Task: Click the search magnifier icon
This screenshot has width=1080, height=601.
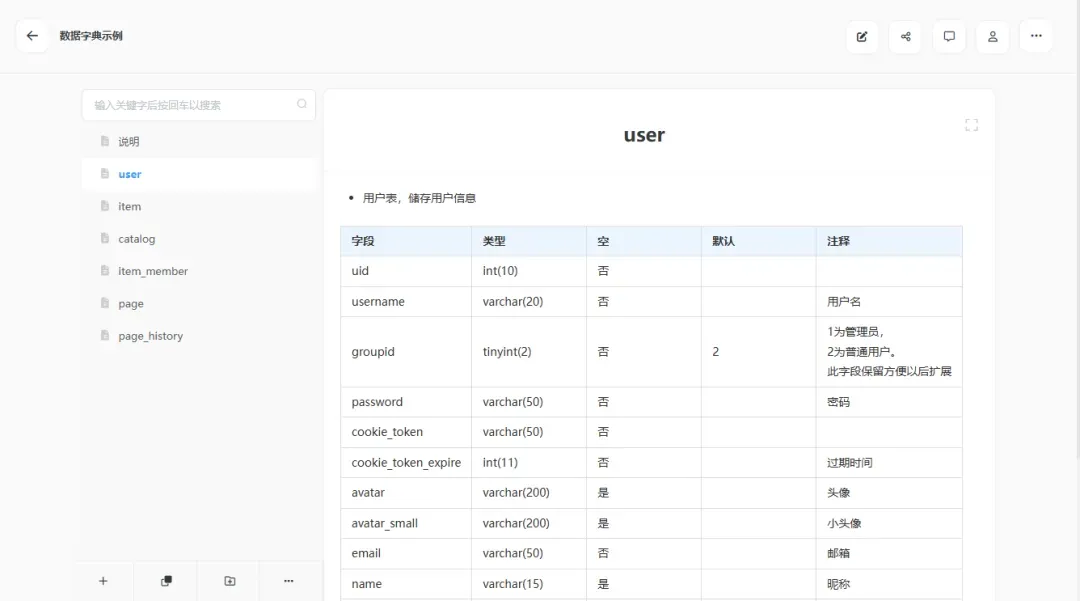Action: point(302,104)
